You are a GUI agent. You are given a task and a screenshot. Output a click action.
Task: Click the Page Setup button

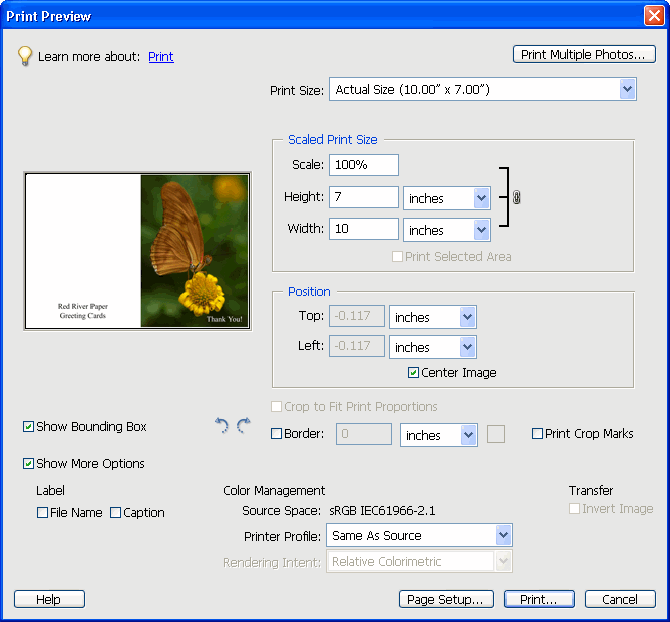click(x=446, y=600)
